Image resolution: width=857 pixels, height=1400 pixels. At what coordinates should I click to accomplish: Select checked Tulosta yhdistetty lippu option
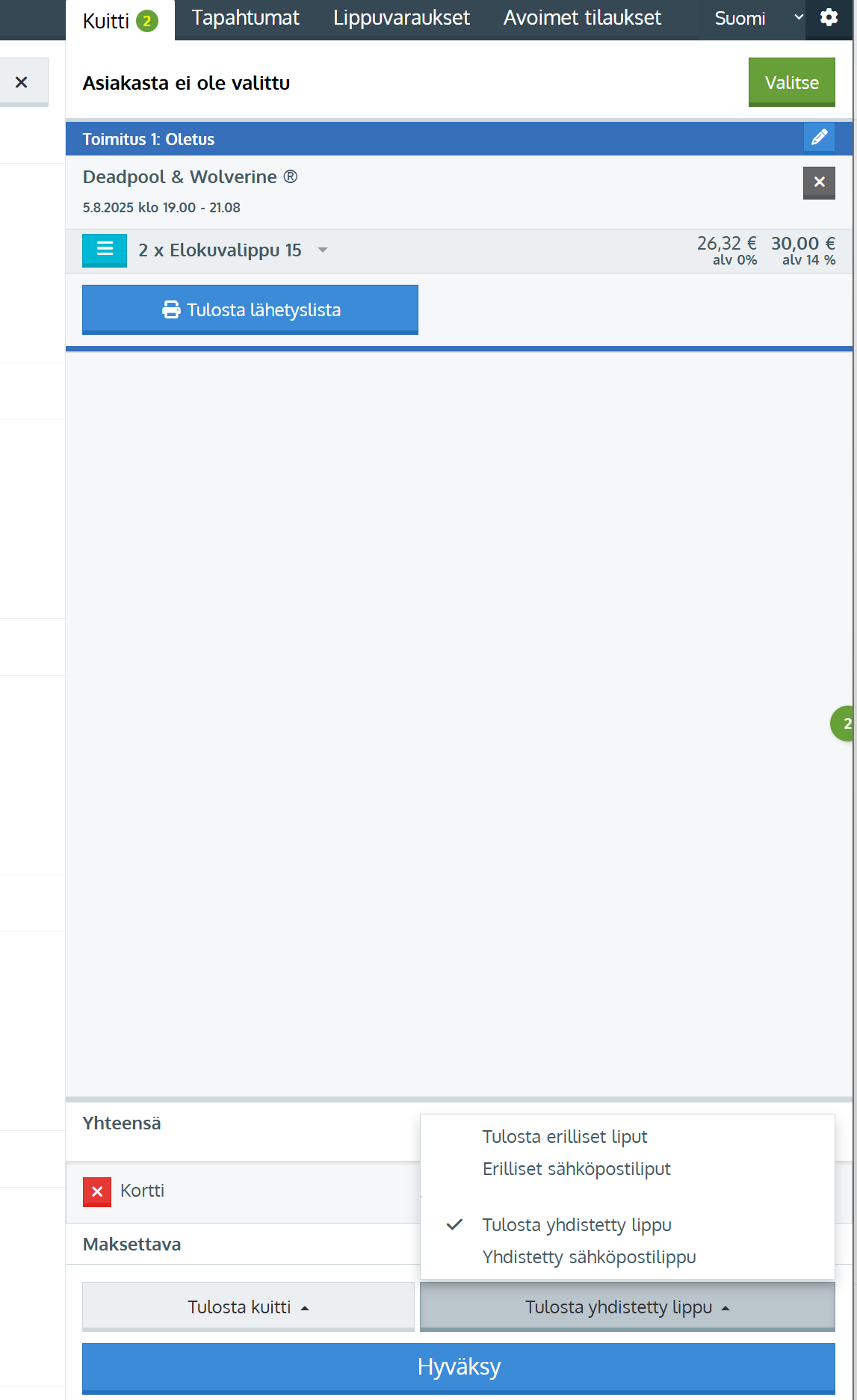[x=576, y=1224]
